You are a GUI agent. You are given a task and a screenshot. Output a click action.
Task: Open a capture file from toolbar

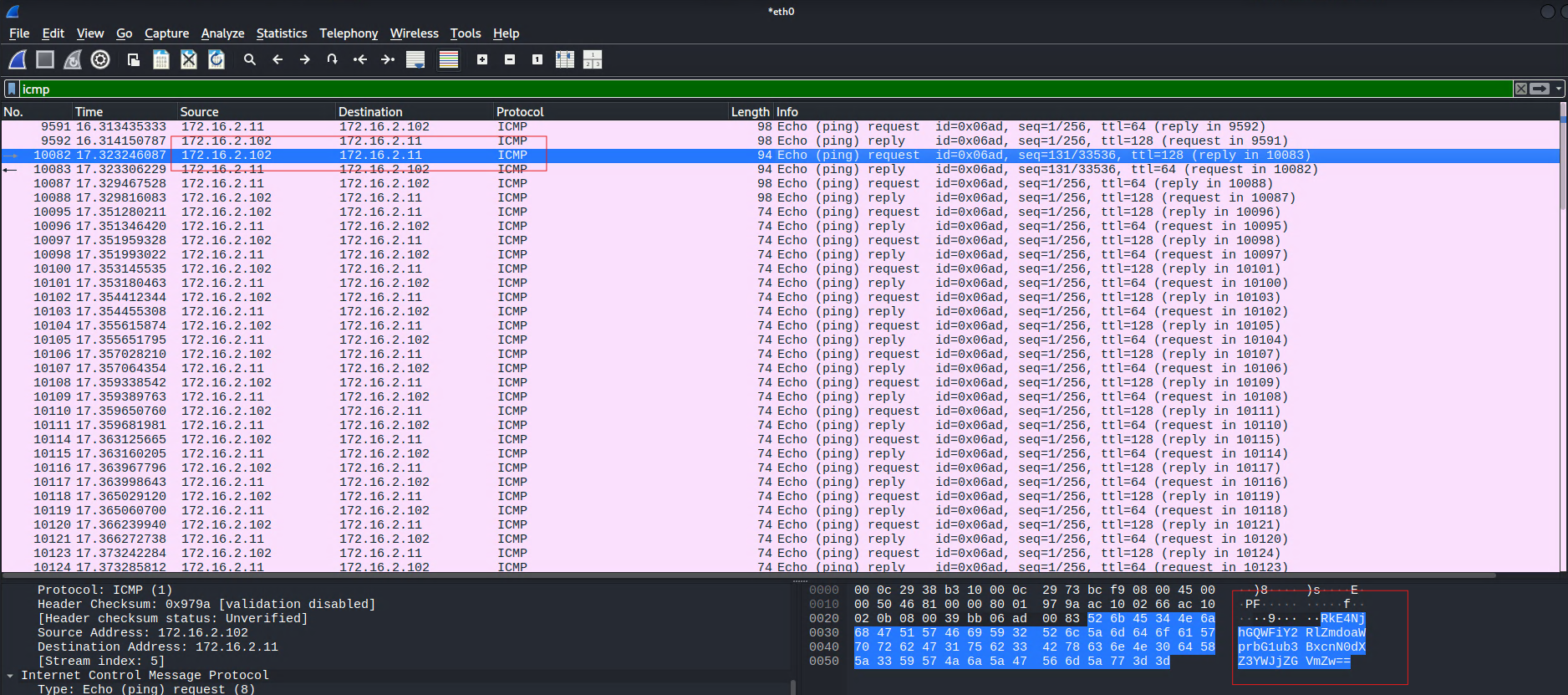point(134,59)
